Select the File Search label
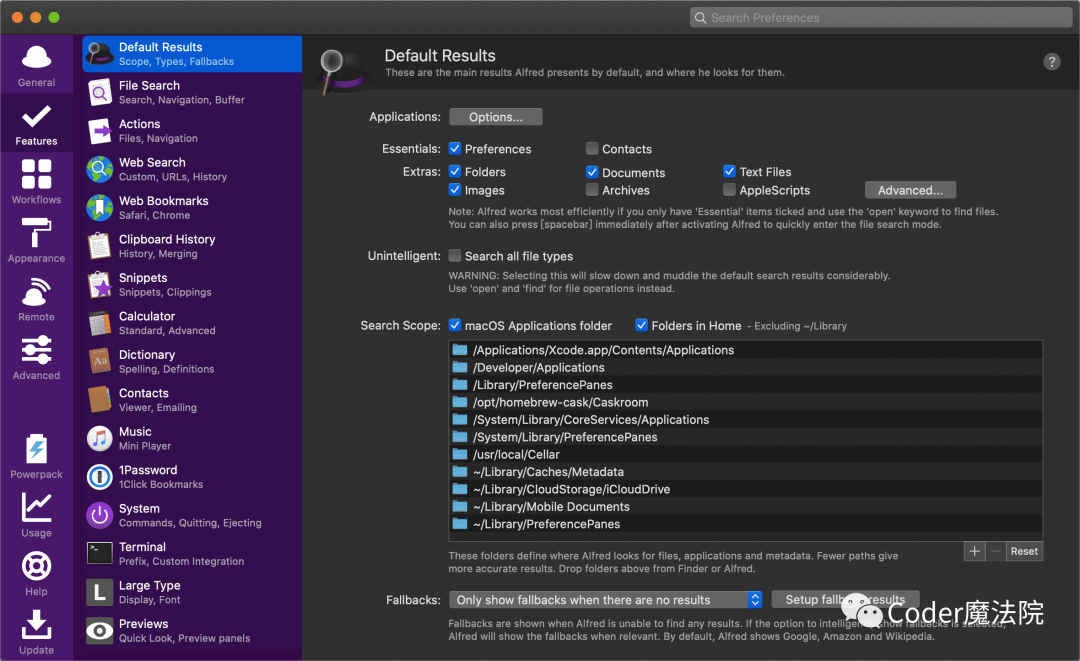The height and width of the screenshot is (661, 1080). pyautogui.click(x=149, y=85)
